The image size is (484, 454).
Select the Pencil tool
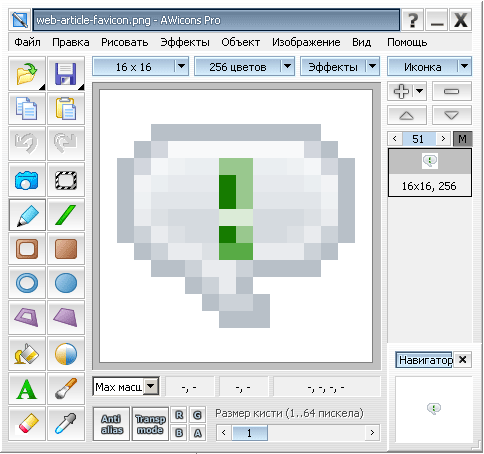[27, 215]
